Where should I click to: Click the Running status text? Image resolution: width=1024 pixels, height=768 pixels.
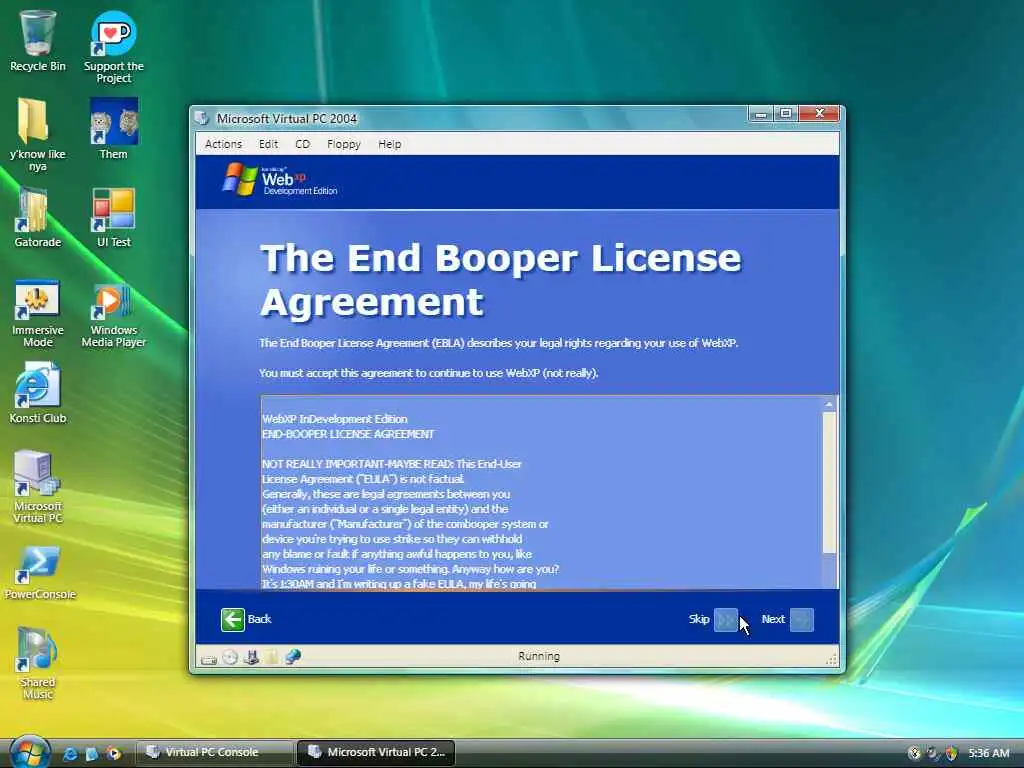[x=539, y=656]
